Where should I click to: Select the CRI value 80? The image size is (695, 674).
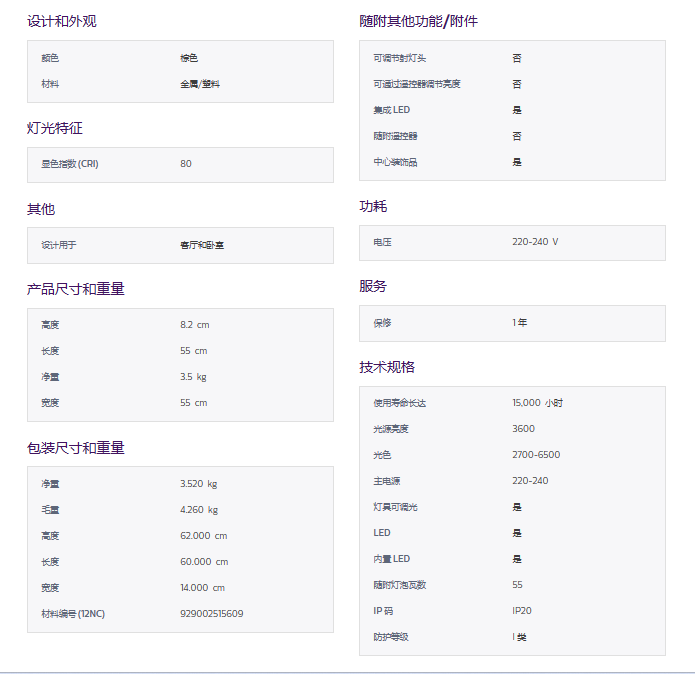[186, 164]
